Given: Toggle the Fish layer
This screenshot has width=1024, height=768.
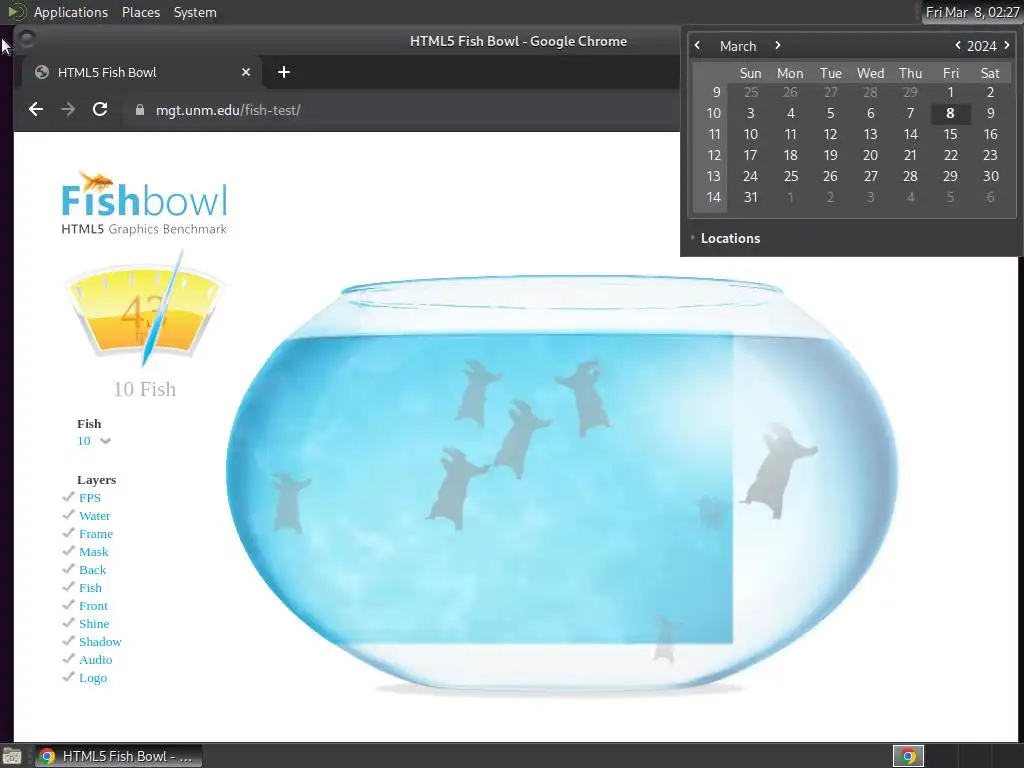Looking at the screenshot, I should pos(90,588).
